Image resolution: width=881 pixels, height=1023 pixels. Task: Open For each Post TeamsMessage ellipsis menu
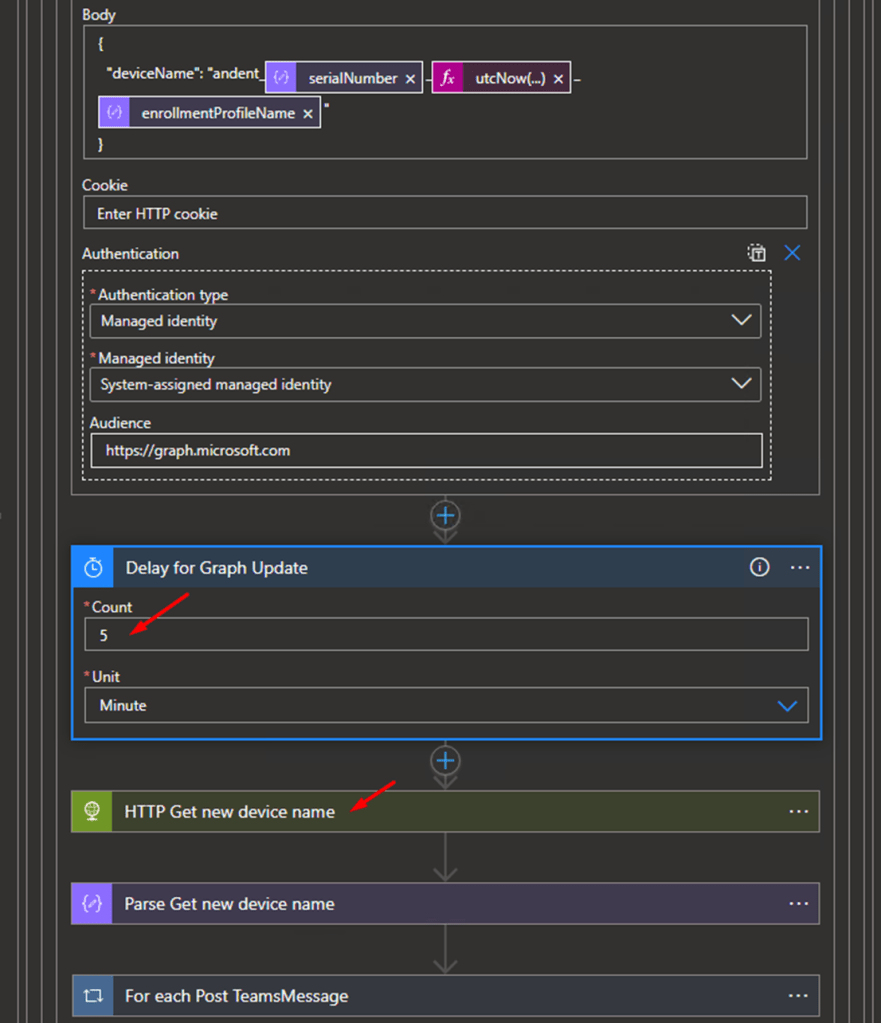(798, 996)
